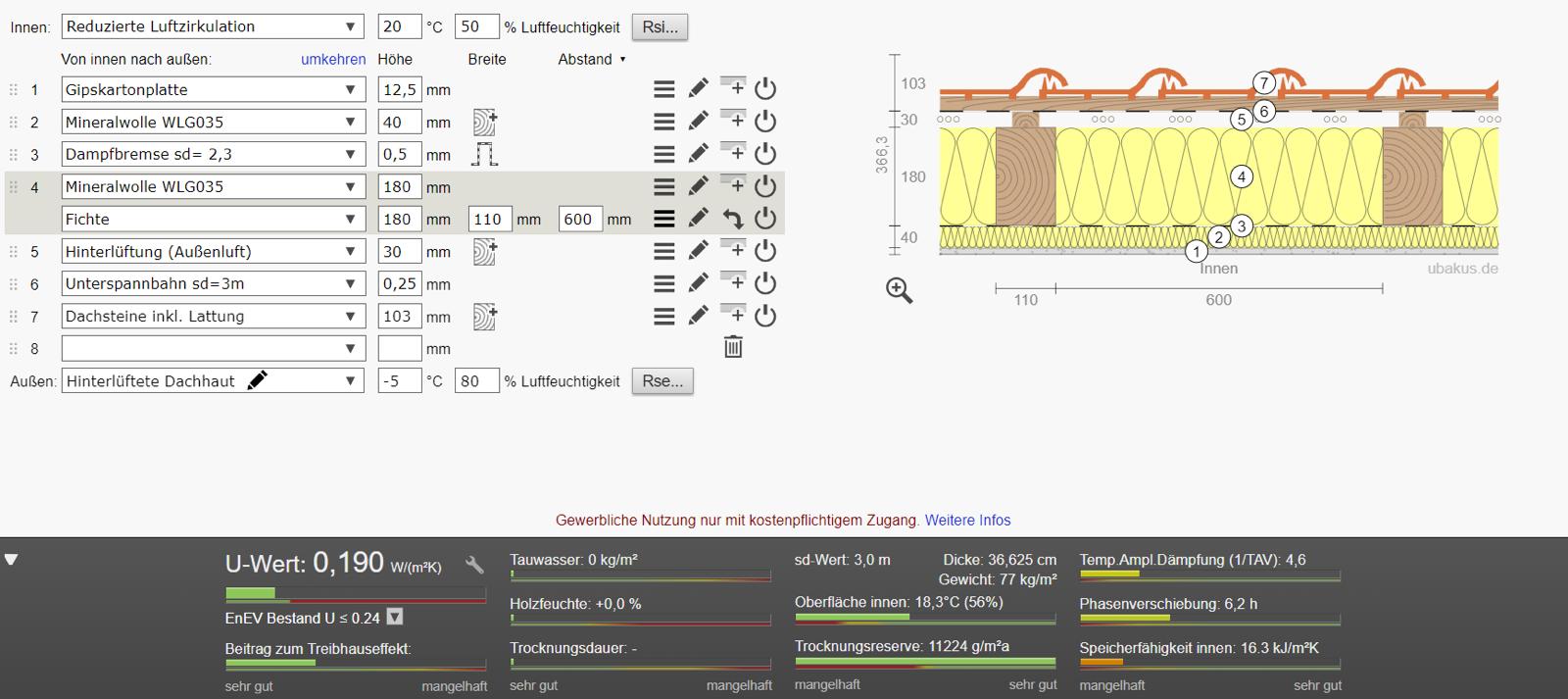This screenshot has height=699, width=1568.
Task: Delete empty layer 8 with the trash icon
Action: tap(732, 347)
